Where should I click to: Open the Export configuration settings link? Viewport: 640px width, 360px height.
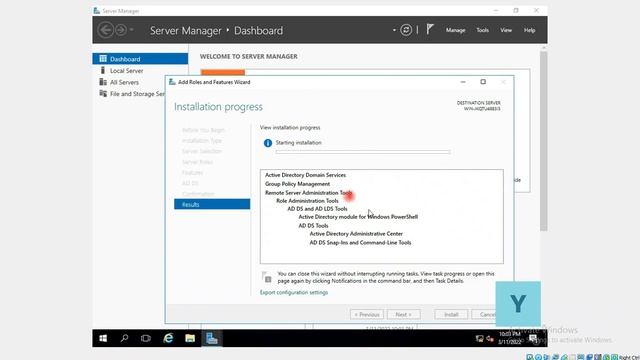[293, 292]
